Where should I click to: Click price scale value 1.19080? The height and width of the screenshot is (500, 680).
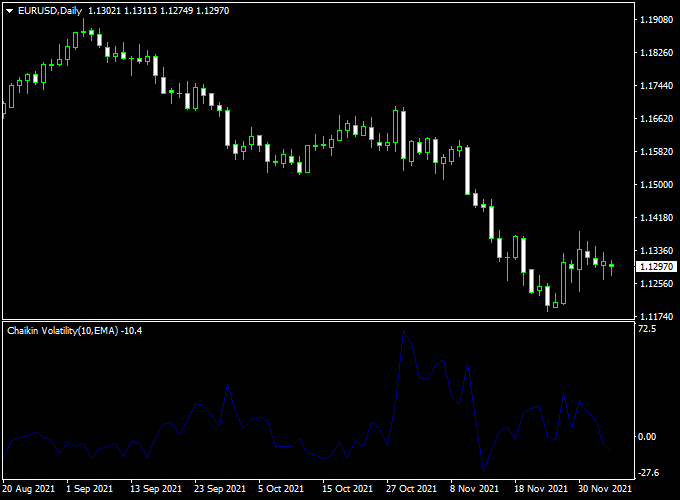click(x=657, y=20)
